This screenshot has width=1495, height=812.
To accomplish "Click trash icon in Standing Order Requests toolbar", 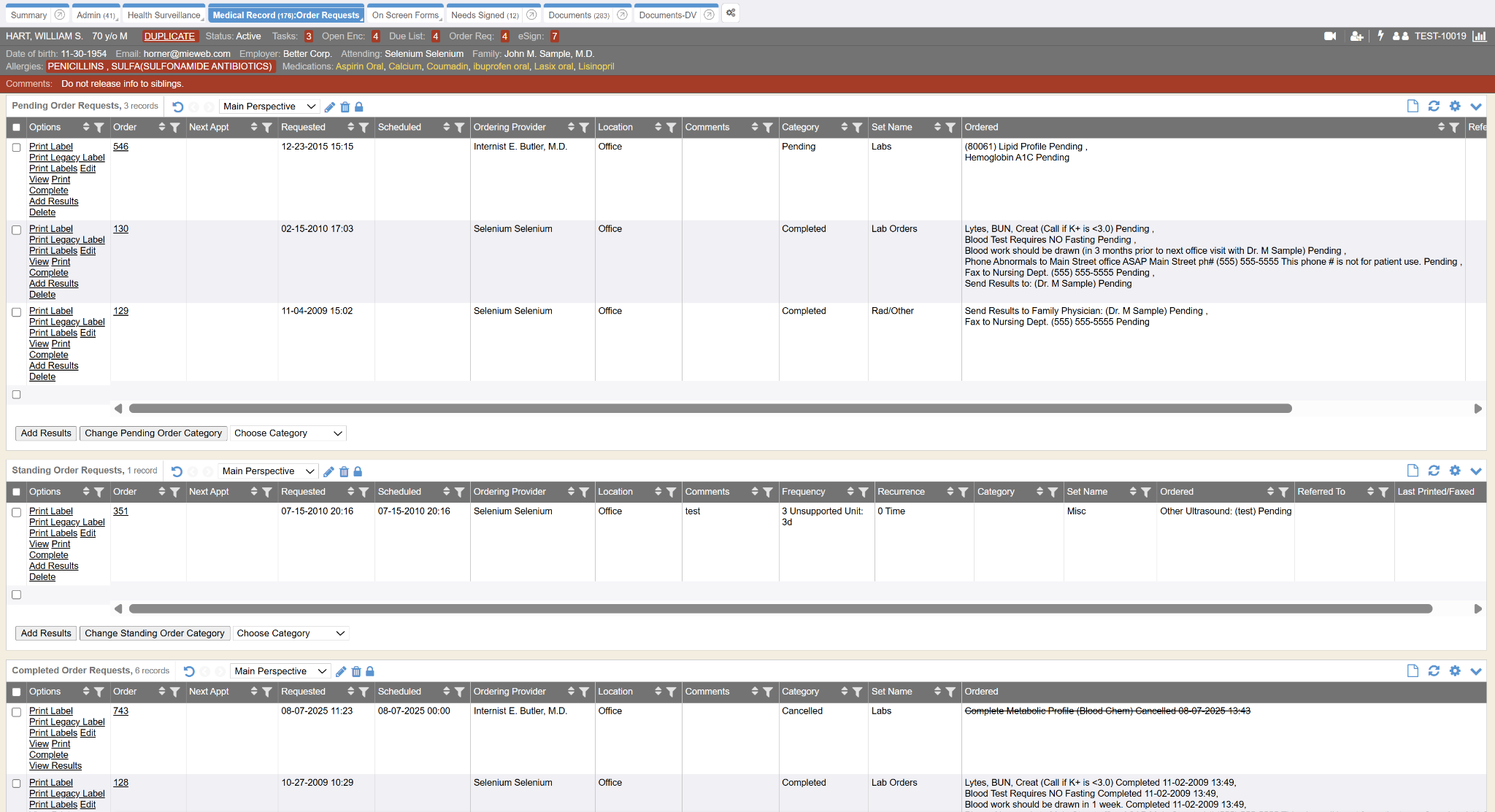I will coord(344,471).
